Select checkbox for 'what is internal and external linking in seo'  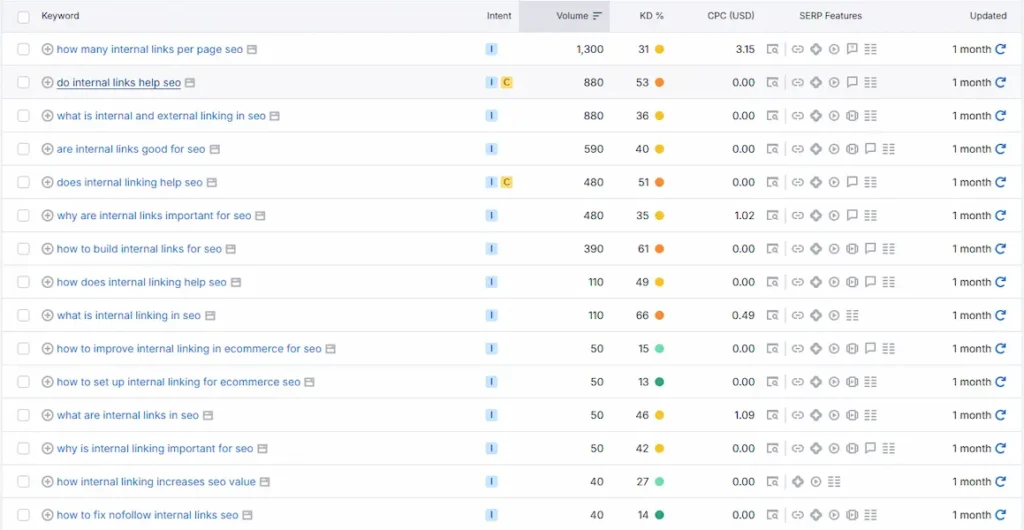24,116
